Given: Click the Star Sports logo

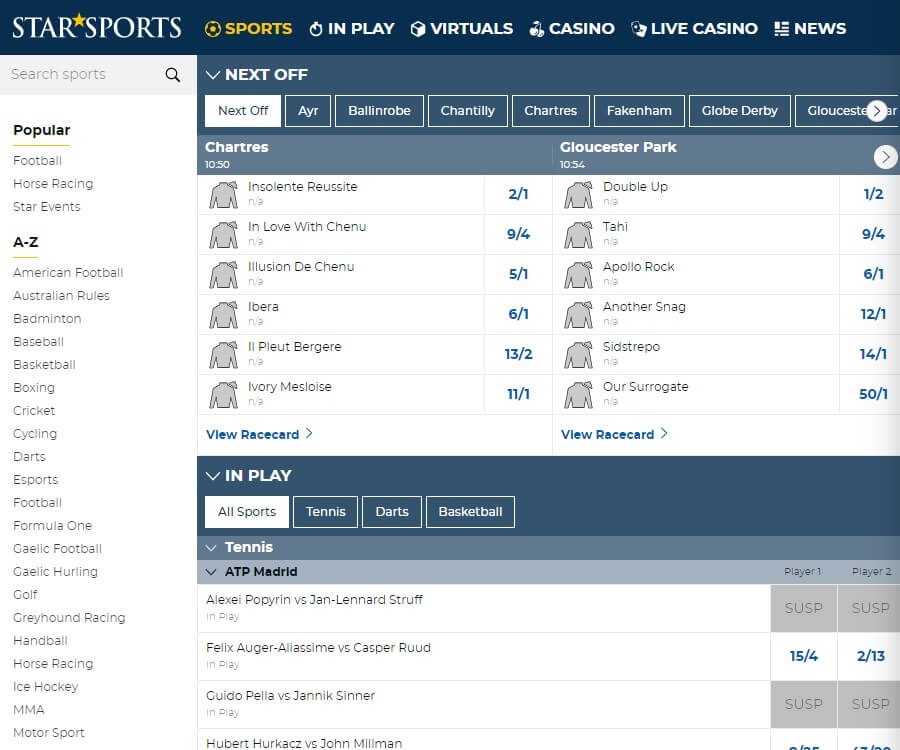Looking at the screenshot, I should click(x=96, y=26).
